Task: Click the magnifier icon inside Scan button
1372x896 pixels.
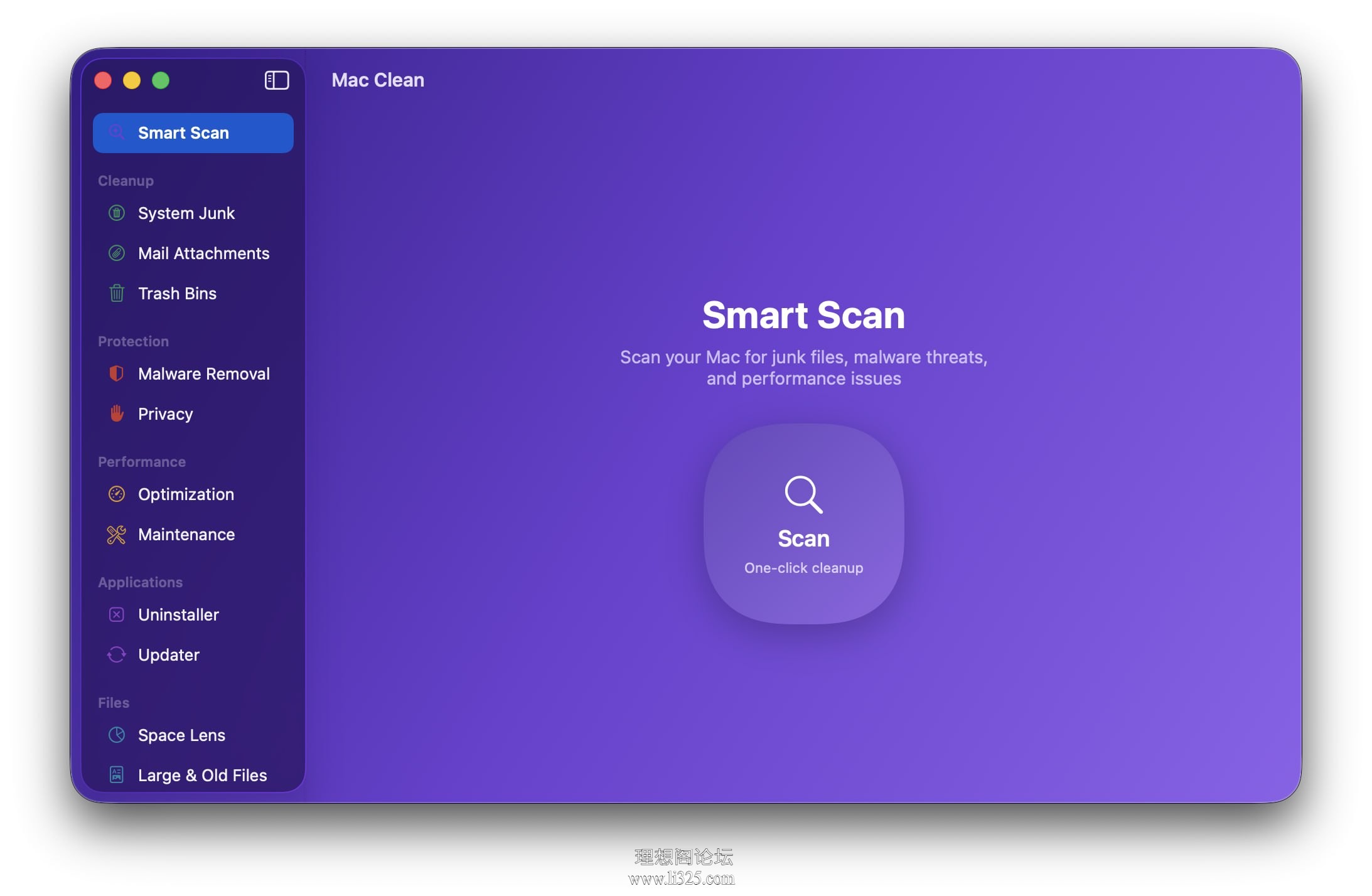Action: coord(803,494)
